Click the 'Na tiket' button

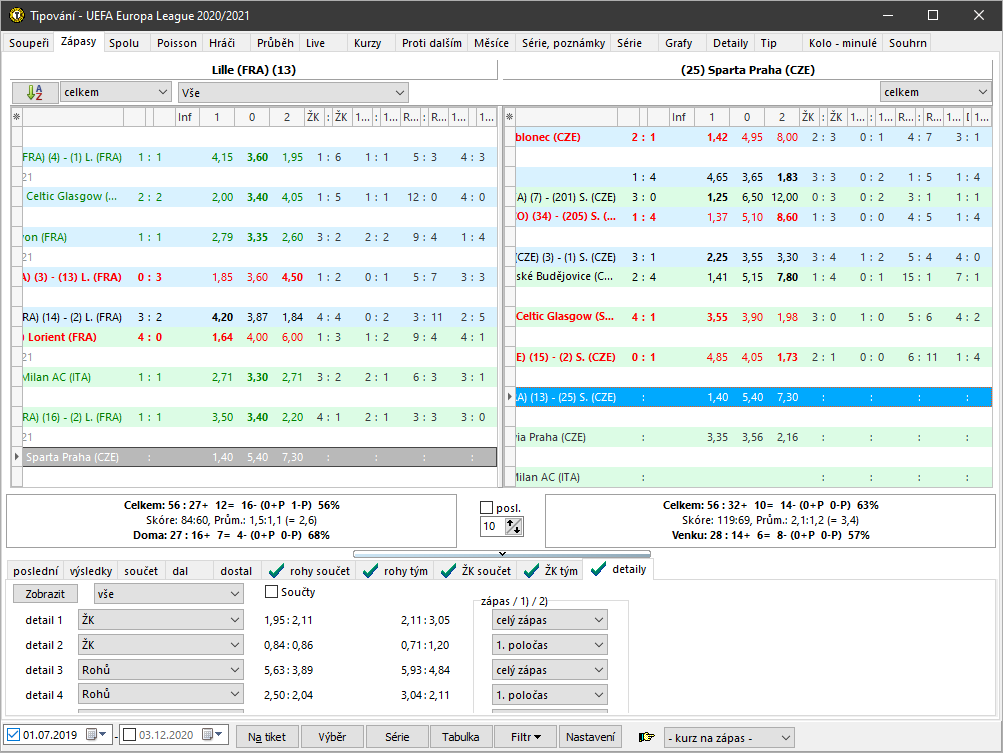(267, 737)
